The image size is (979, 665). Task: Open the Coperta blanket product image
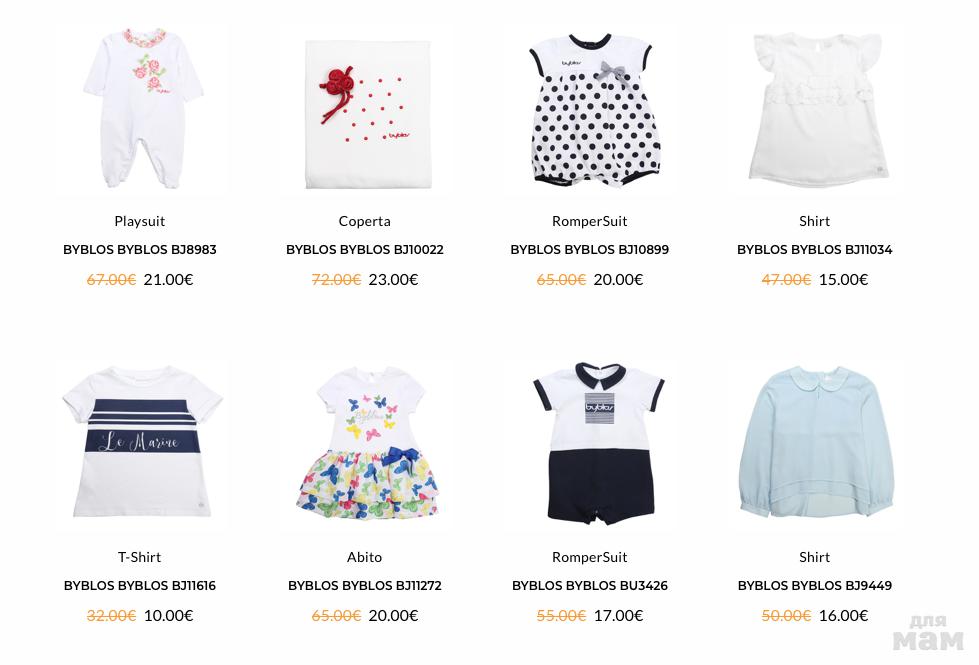[368, 112]
